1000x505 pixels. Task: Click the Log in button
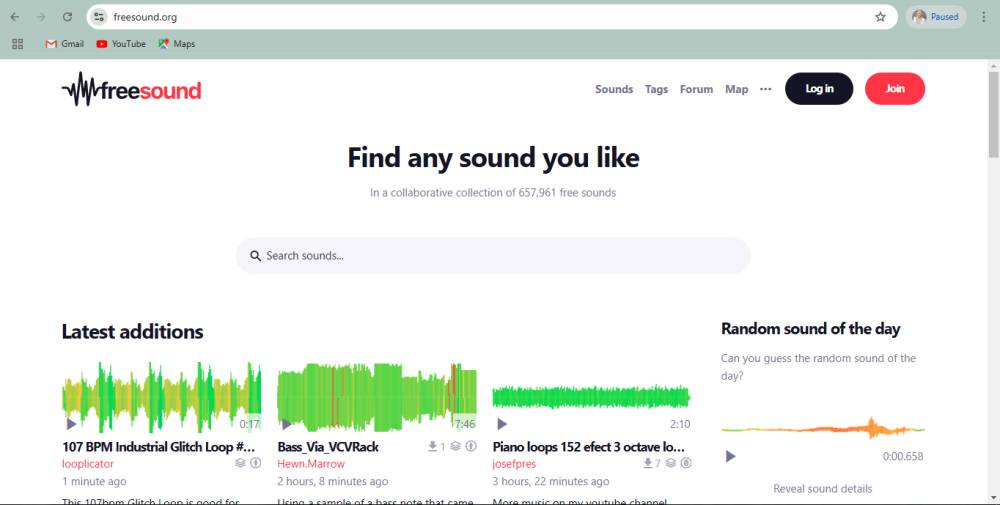(819, 89)
